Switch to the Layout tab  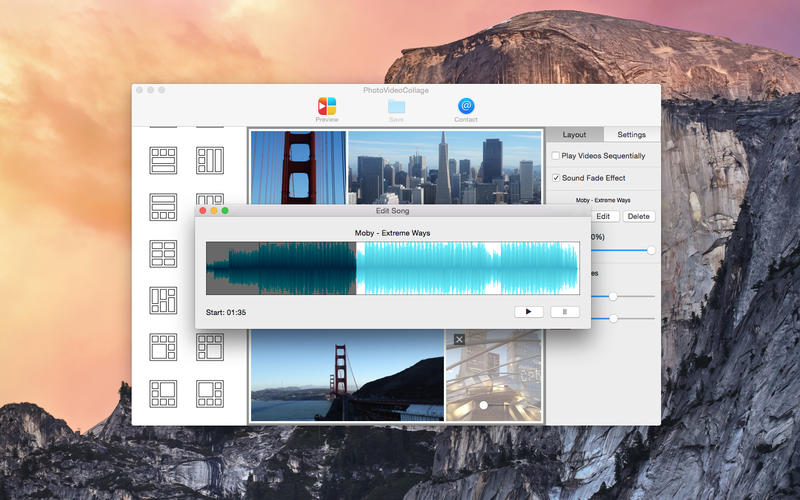574,134
